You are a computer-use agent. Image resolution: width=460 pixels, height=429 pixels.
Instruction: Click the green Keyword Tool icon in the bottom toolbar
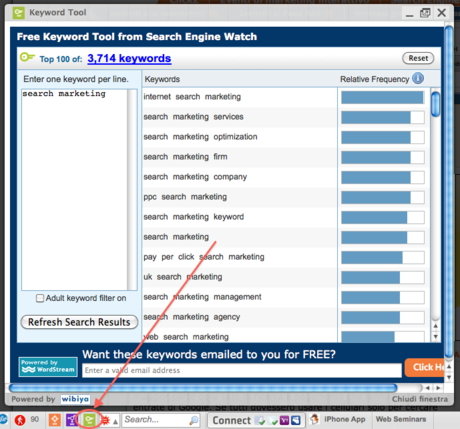coord(89,420)
